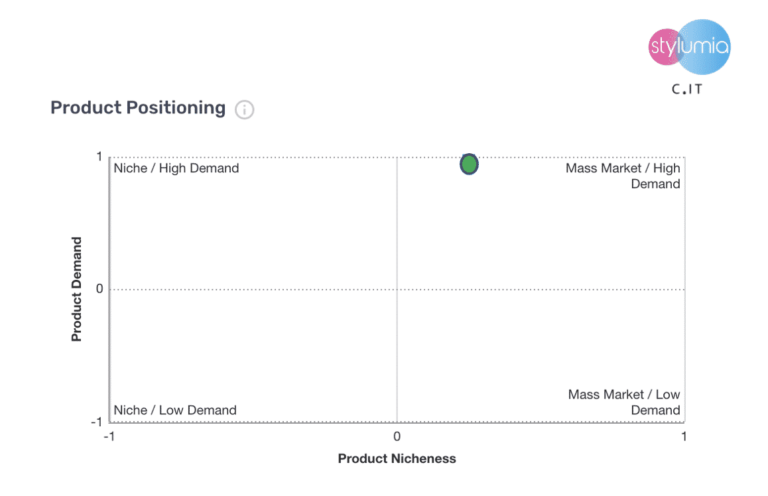Click the C.IT text under the logo

688,89
